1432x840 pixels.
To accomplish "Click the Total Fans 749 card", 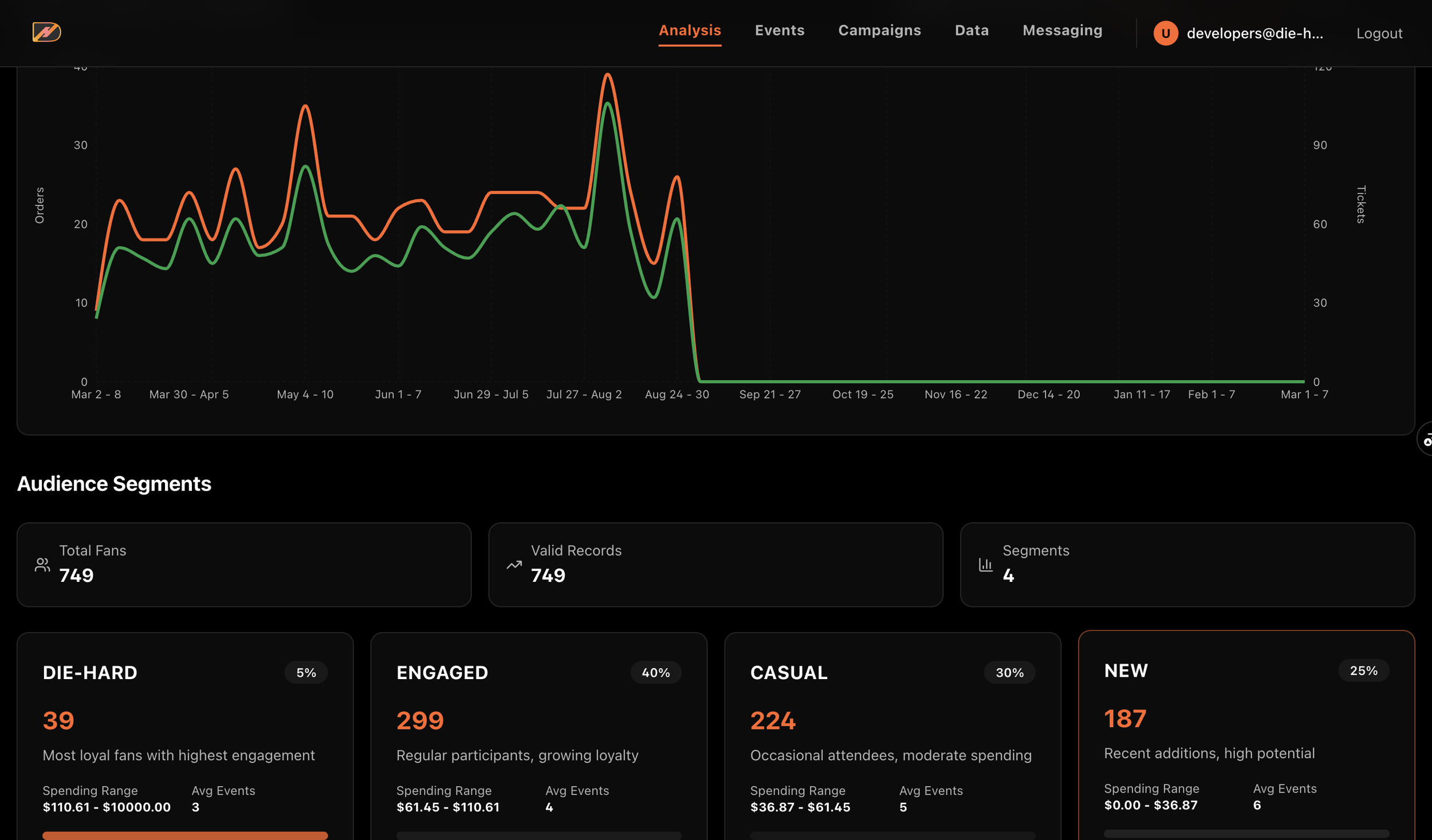I will (243, 565).
